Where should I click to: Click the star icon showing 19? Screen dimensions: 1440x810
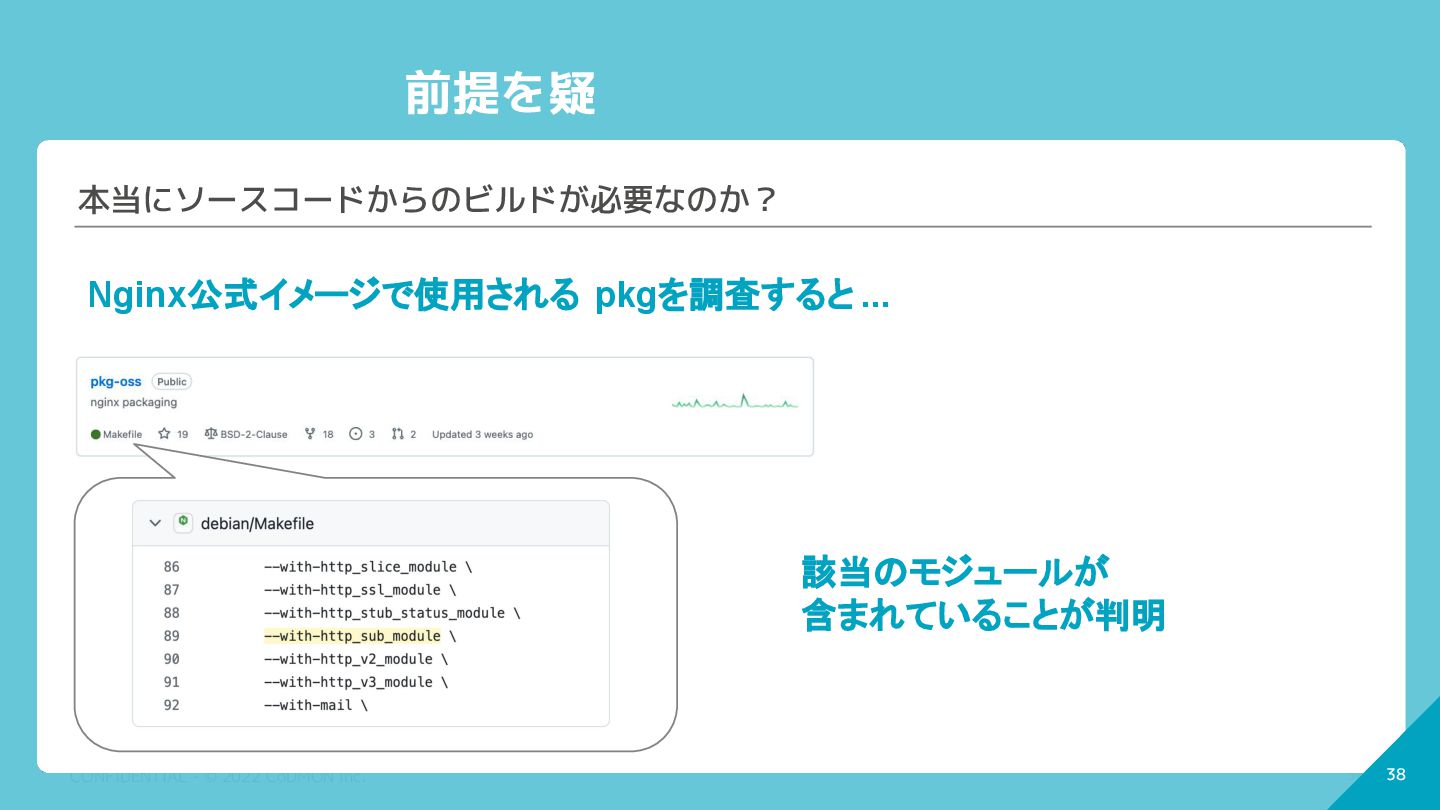coord(164,434)
